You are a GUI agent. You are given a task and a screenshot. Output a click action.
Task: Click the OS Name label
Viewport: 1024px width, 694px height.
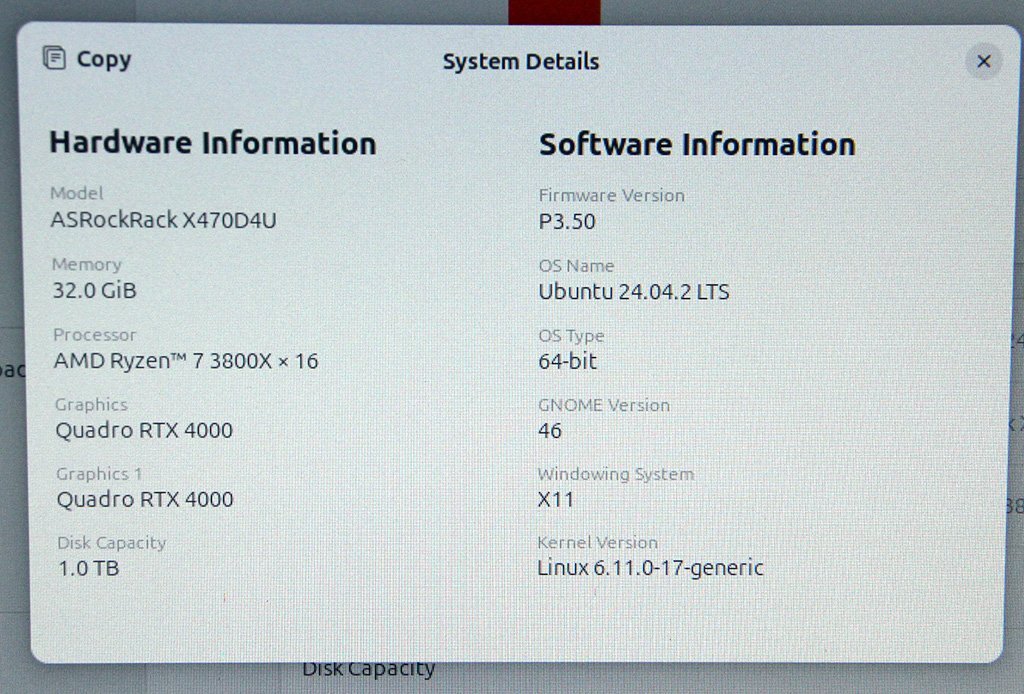[576, 266]
